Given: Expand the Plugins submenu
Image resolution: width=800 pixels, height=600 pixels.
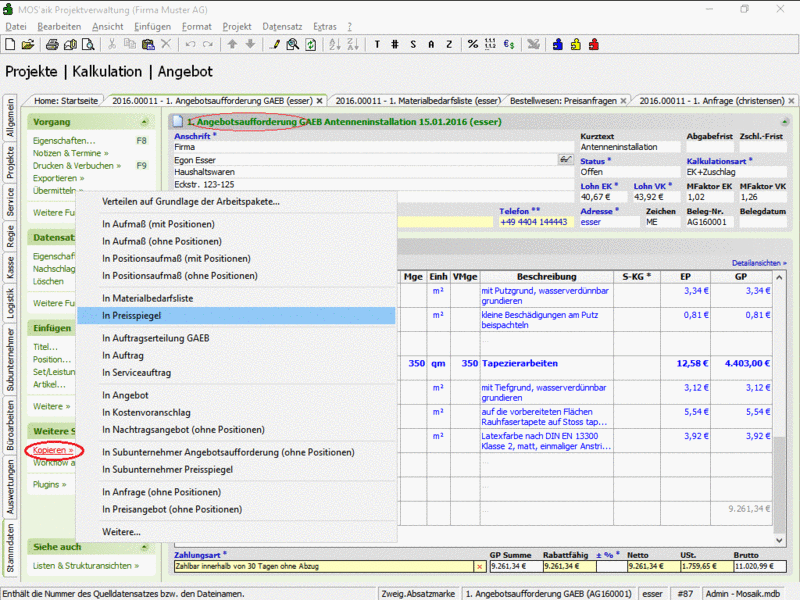Looking at the screenshot, I should [x=49, y=484].
